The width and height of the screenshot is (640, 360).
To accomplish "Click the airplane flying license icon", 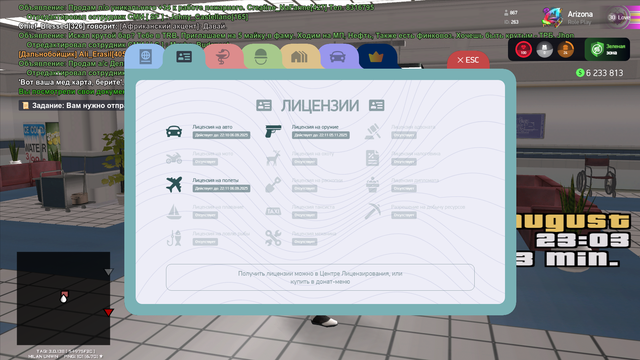I will point(174,184).
